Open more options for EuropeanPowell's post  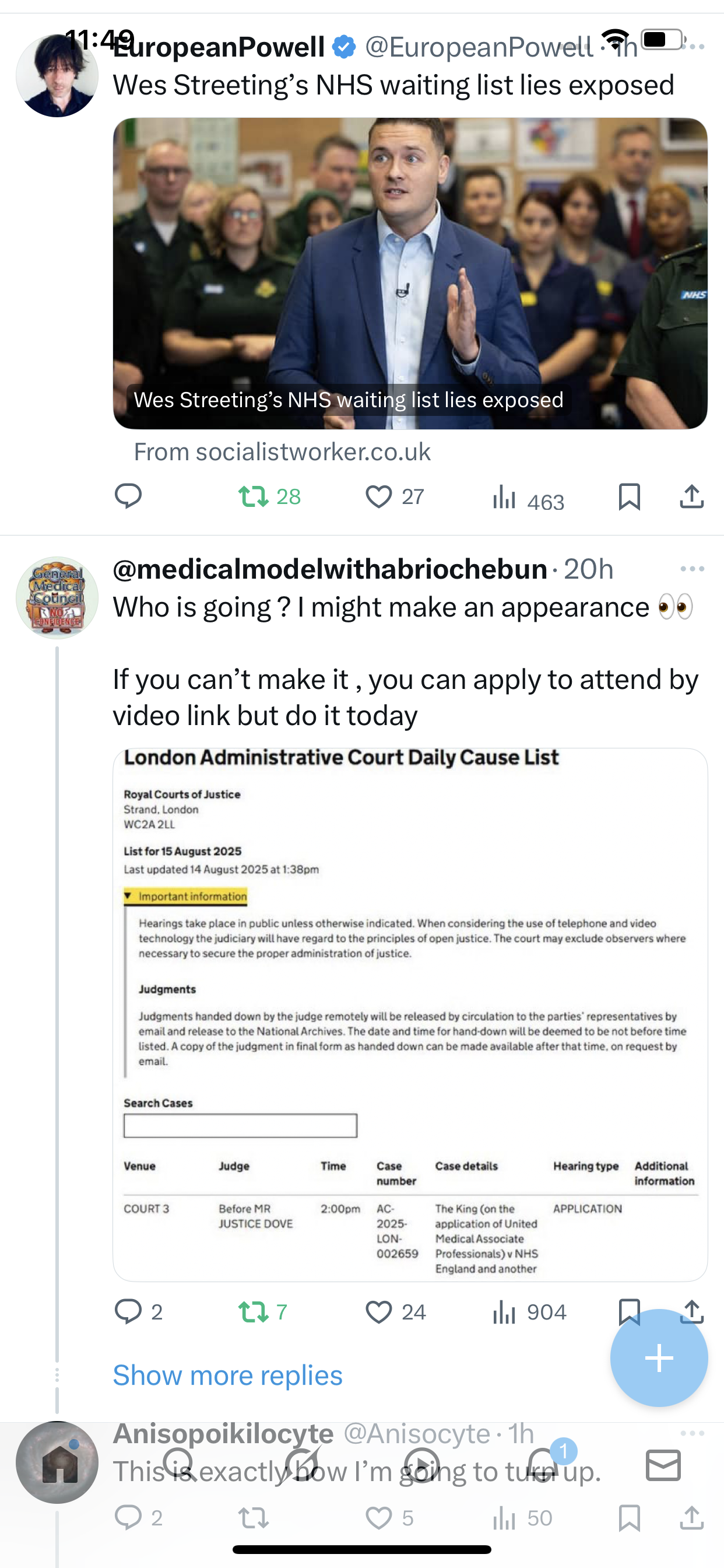(x=694, y=46)
